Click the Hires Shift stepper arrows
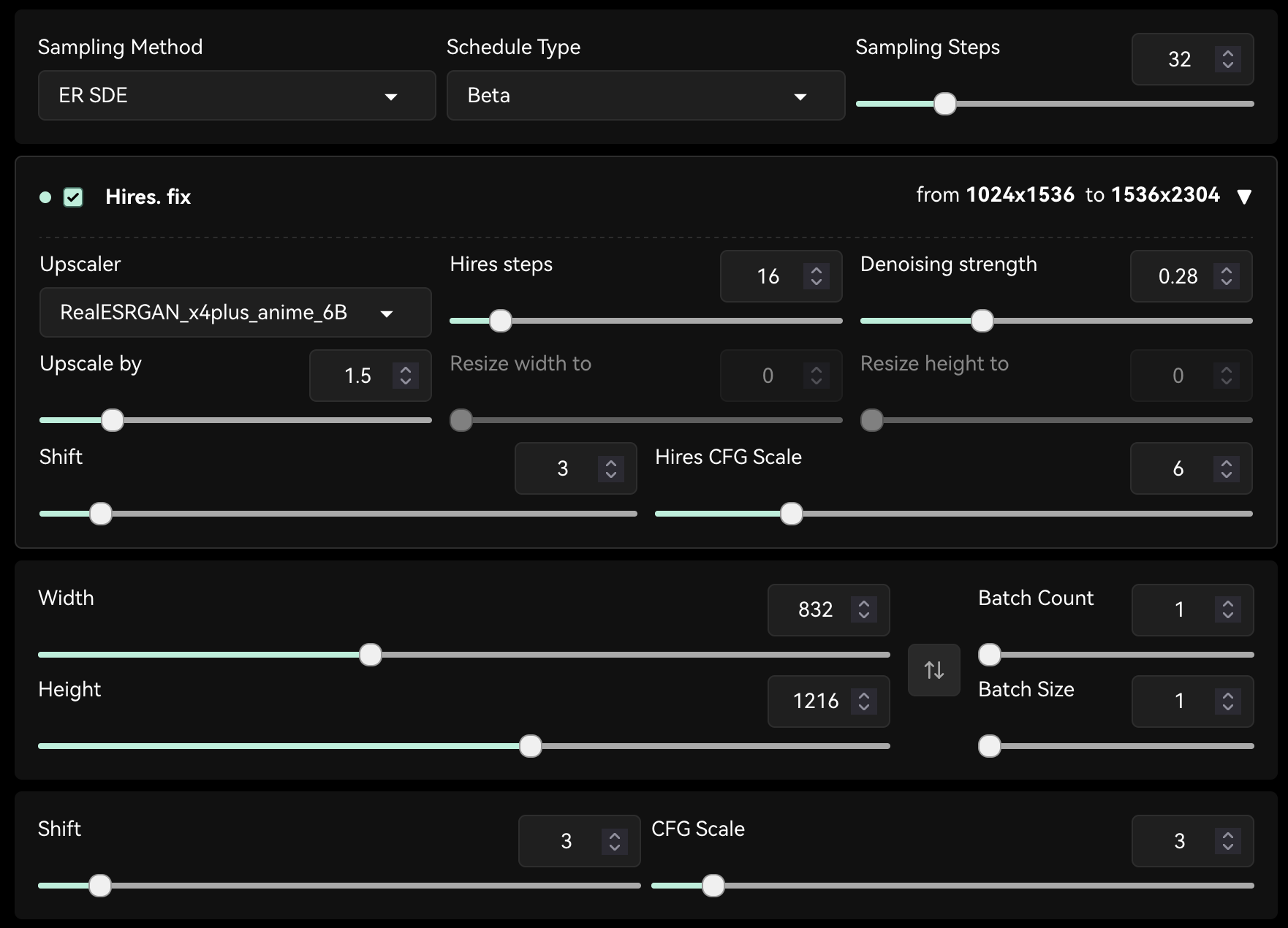Image resolution: width=1288 pixels, height=928 pixels. [611, 468]
